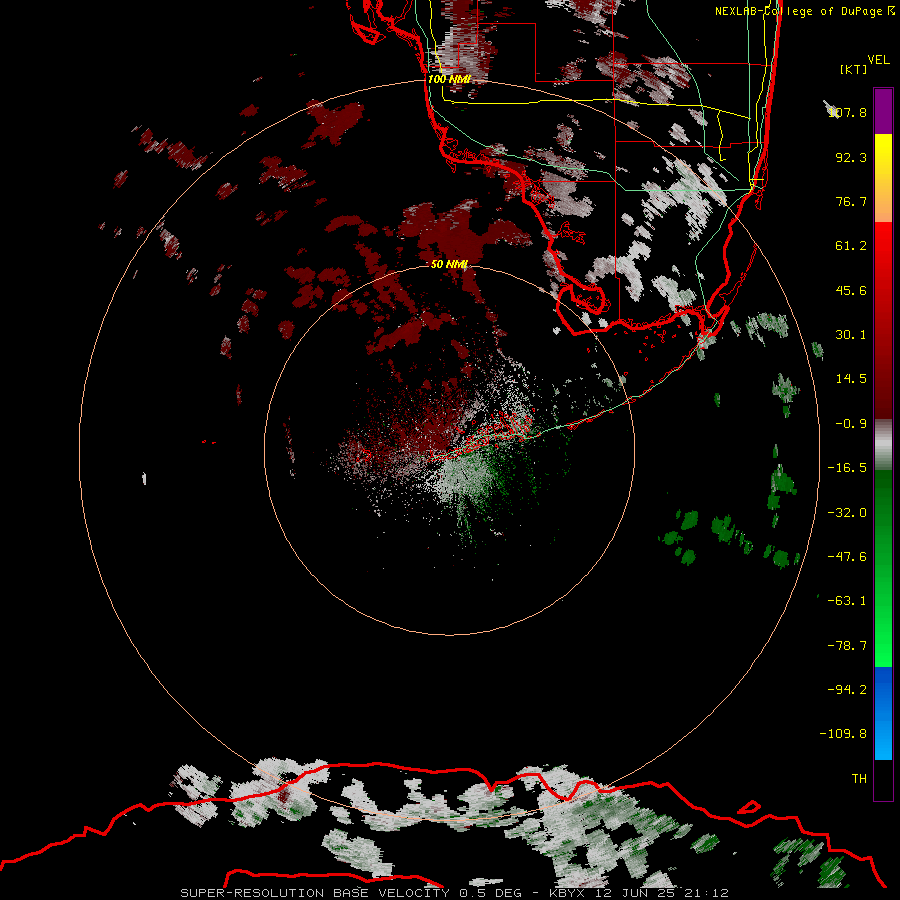Select the -78.7 legend value
This screenshot has height=900, width=900.
pyautogui.click(x=847, y=646)
